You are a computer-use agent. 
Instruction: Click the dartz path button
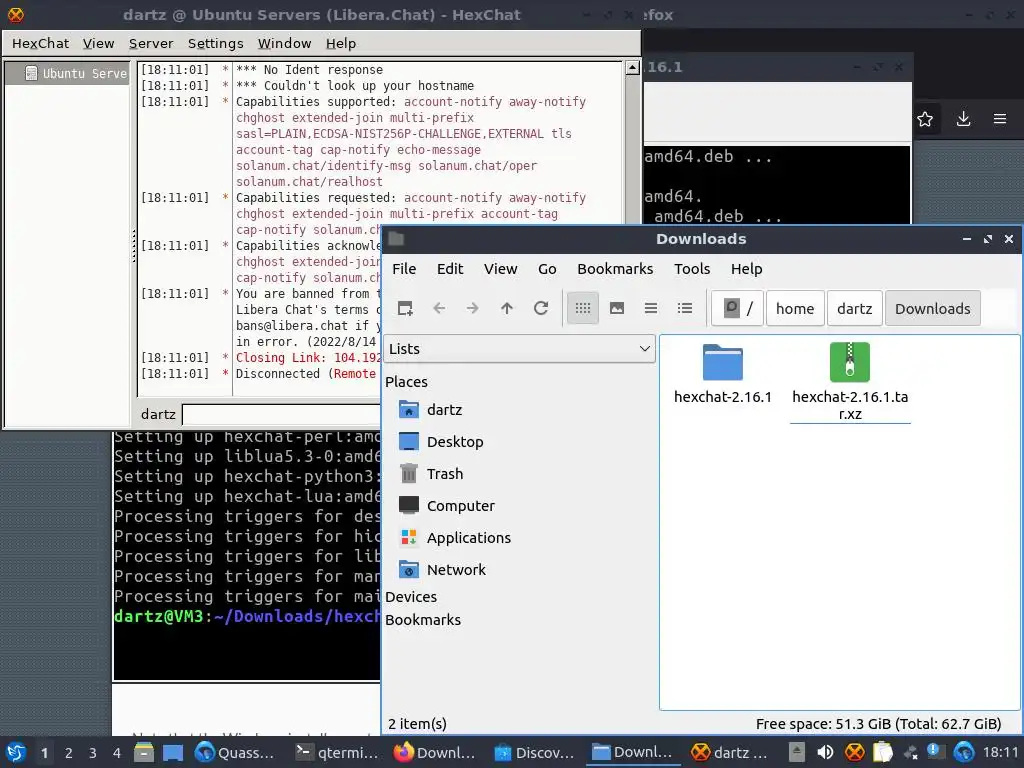click(854, 308)
